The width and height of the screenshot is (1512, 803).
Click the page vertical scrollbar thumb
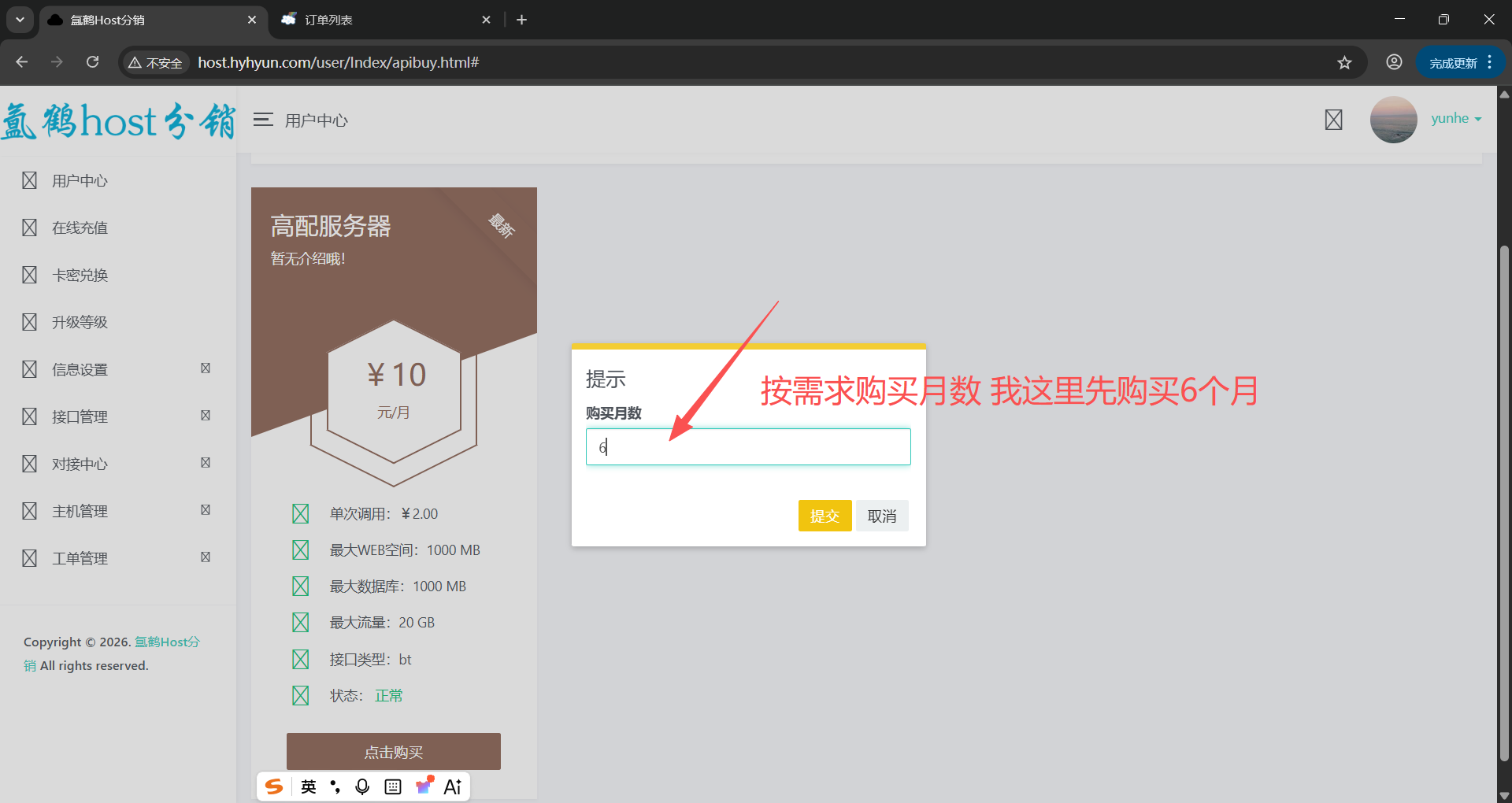1504,504
